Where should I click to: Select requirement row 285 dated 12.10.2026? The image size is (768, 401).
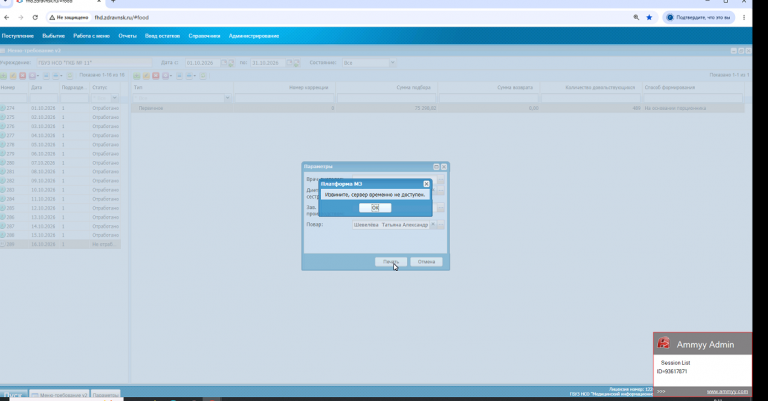click(x=60, y=208)
